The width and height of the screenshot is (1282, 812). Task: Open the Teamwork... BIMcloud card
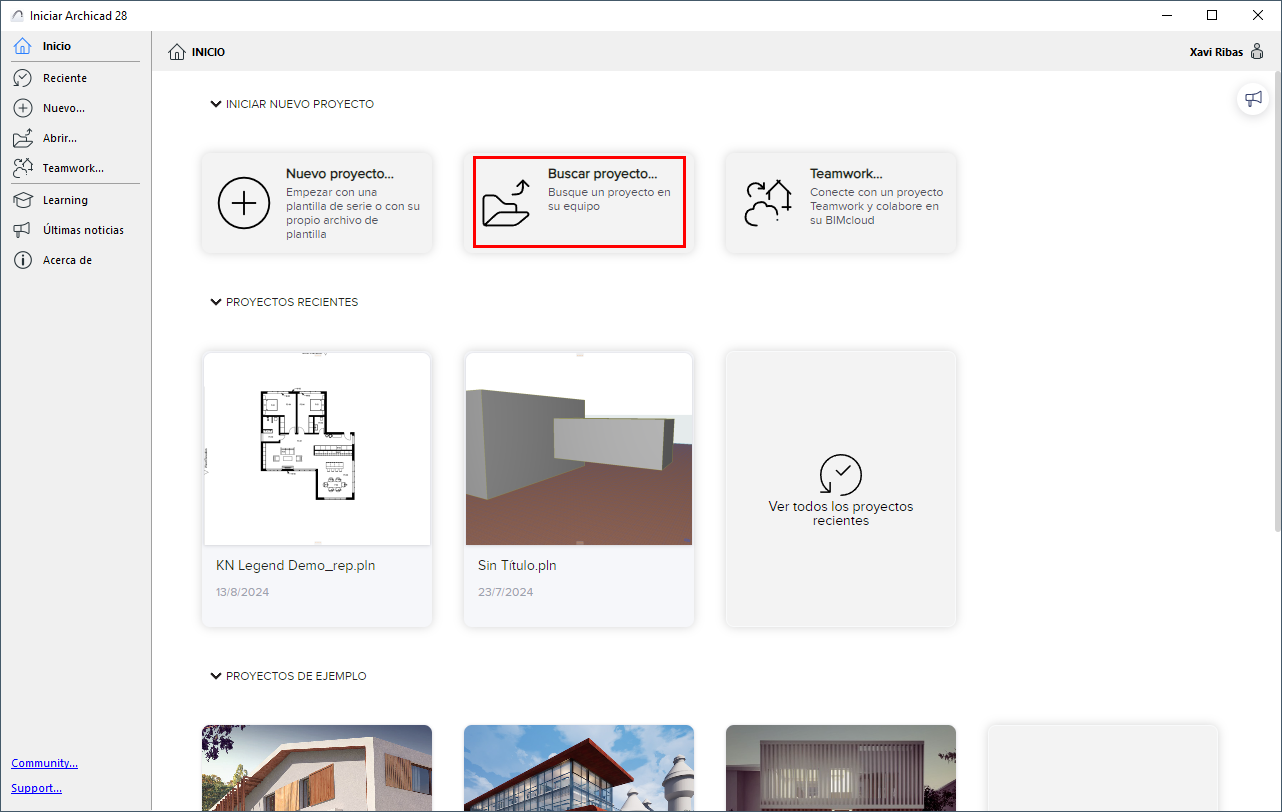click(841, 202)
